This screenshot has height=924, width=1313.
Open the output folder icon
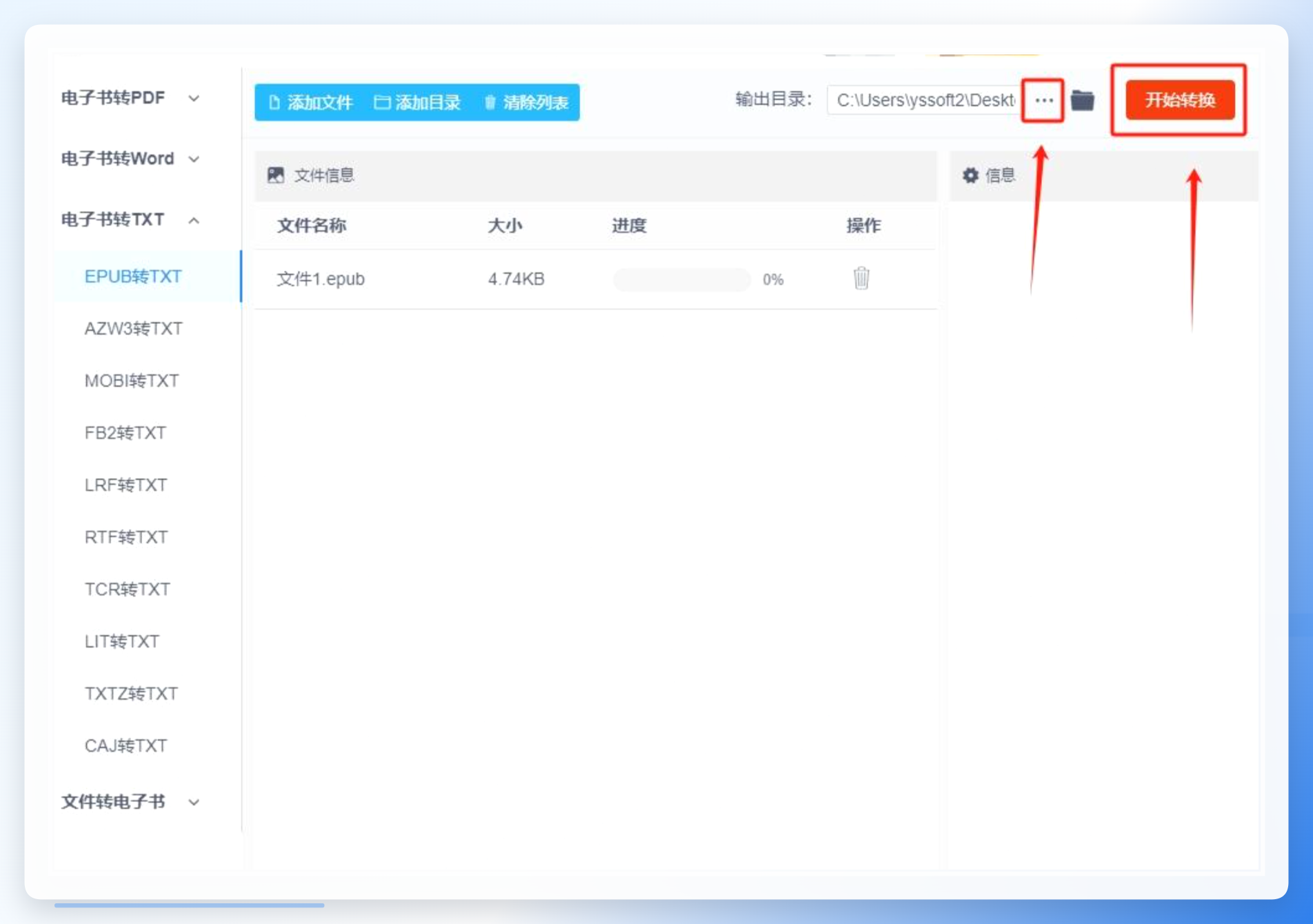tap(1083, 101)
